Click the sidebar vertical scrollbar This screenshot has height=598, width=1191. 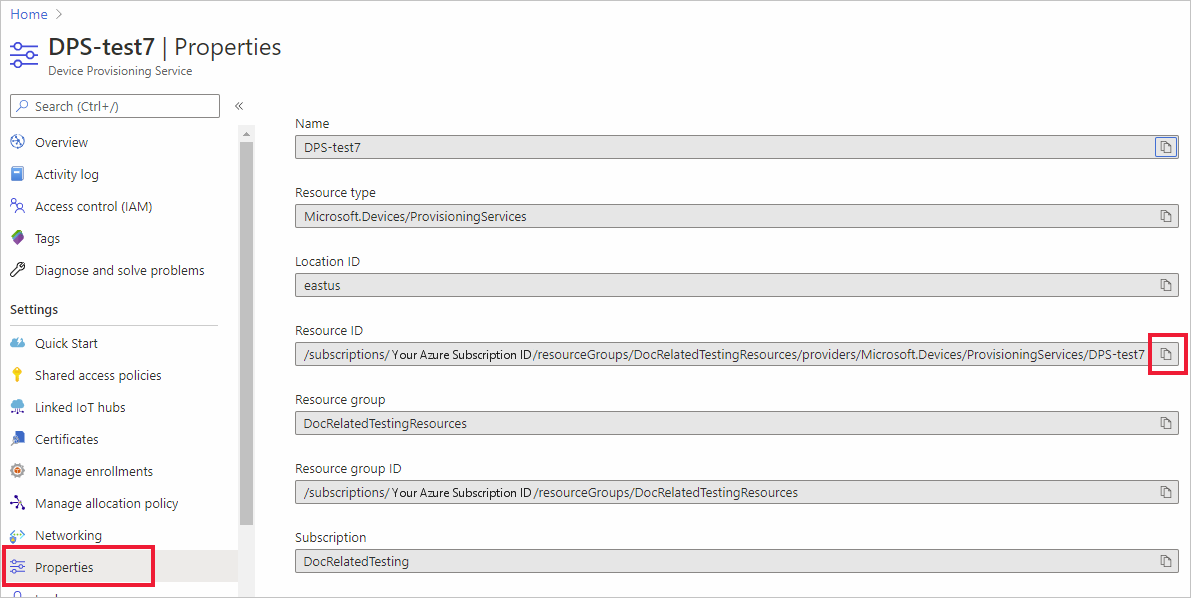click(246, 330)
